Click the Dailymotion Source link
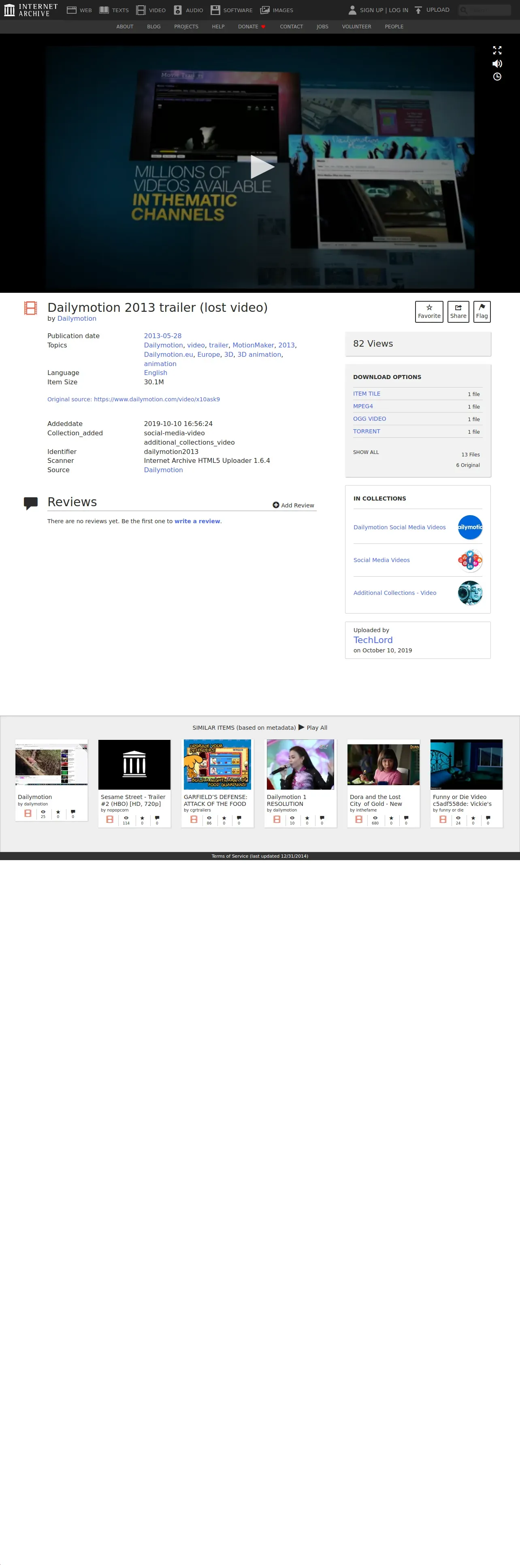The height and width of the screenshot is (1568, 520). point(163,470)
